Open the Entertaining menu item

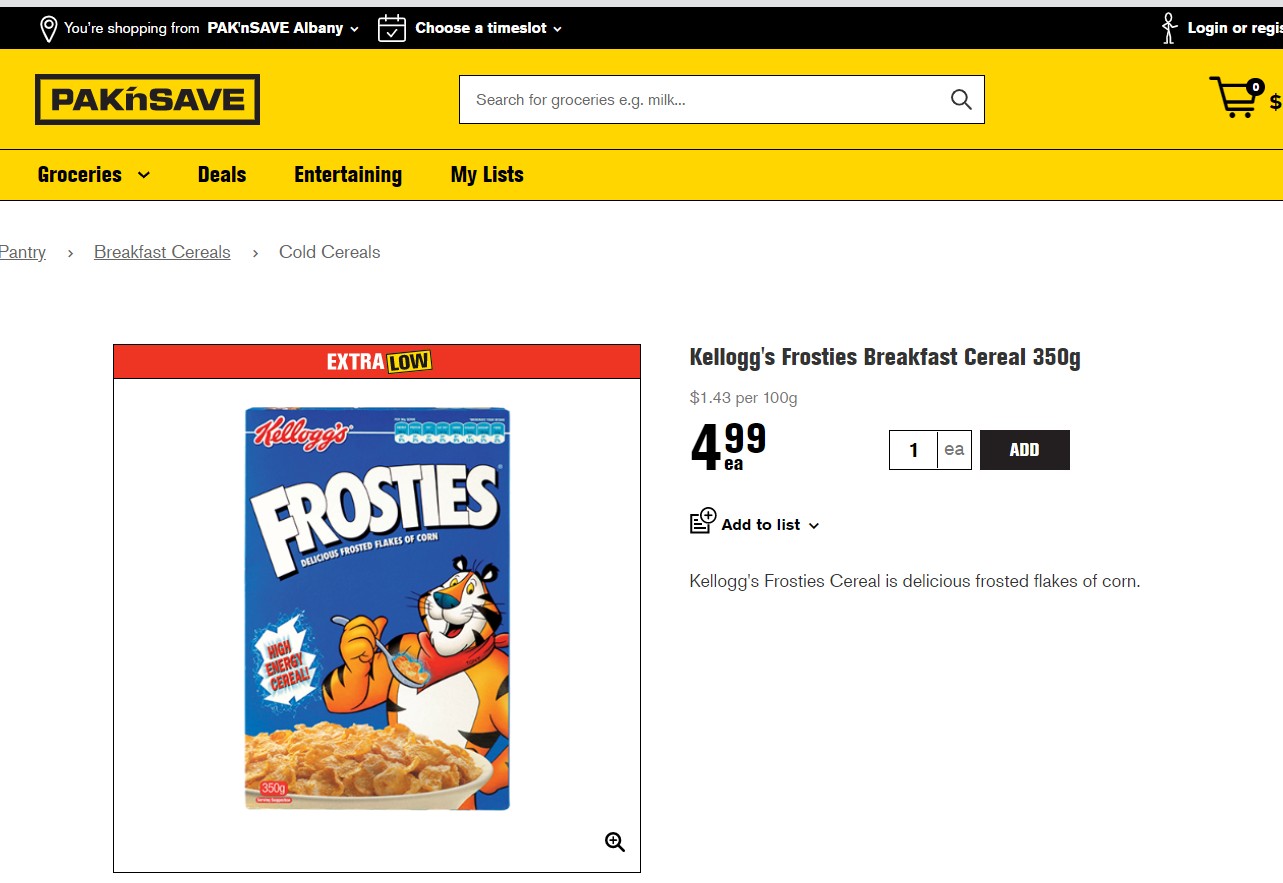pyautogui.click(x=348, y=175)
